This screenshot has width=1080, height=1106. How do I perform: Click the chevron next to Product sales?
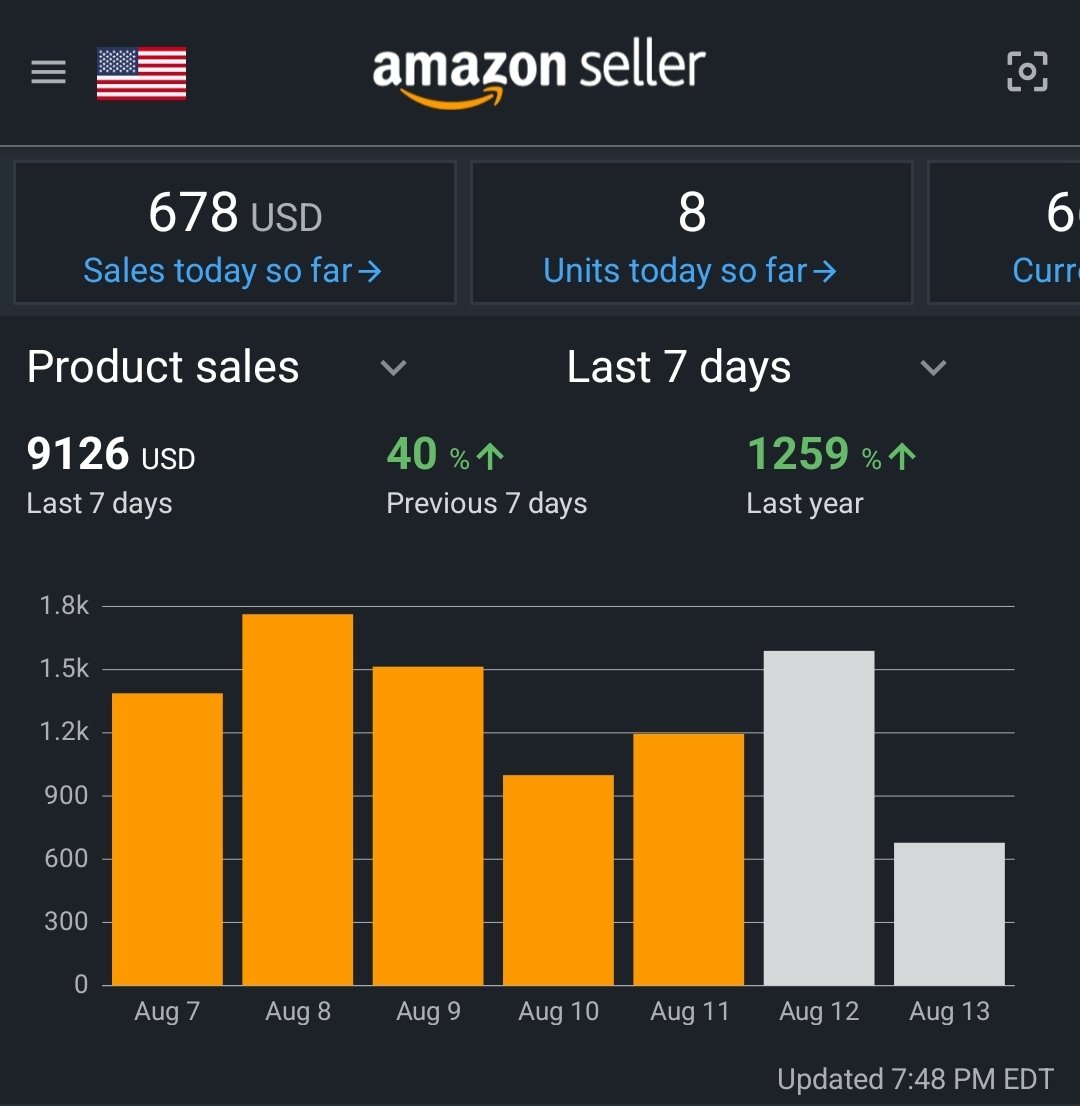393,367
